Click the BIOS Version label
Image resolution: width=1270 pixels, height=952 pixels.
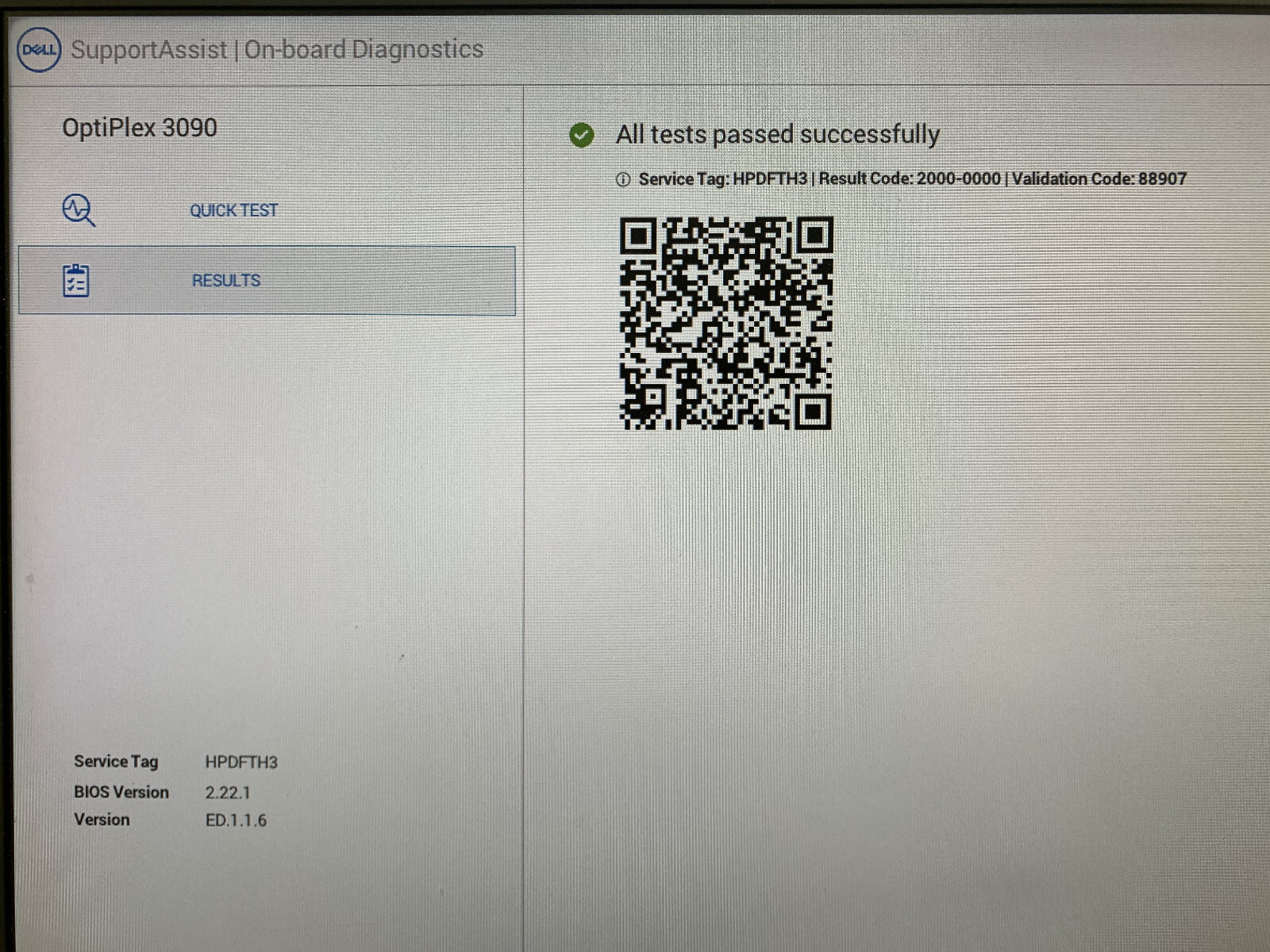click(121, 792)
